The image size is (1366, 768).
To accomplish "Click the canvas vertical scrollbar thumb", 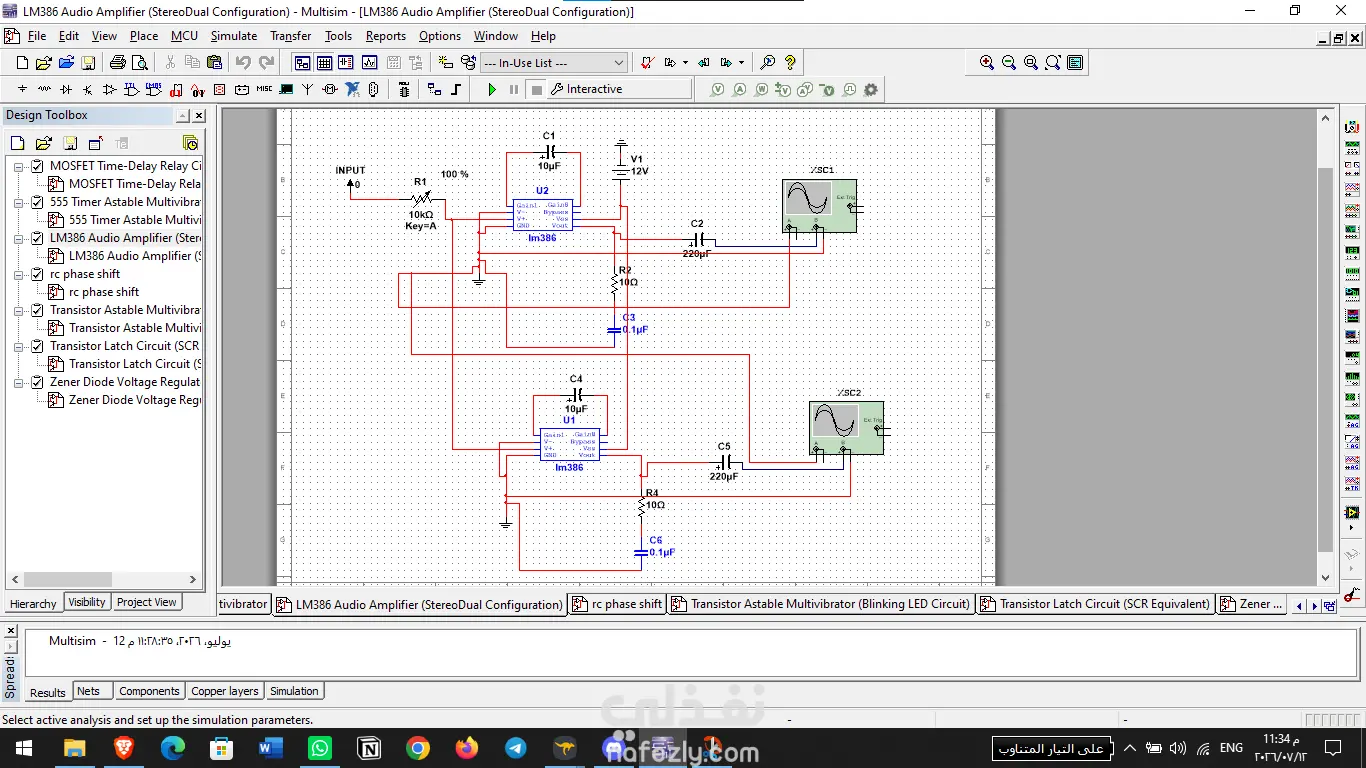I will [x=1326, y=360].
